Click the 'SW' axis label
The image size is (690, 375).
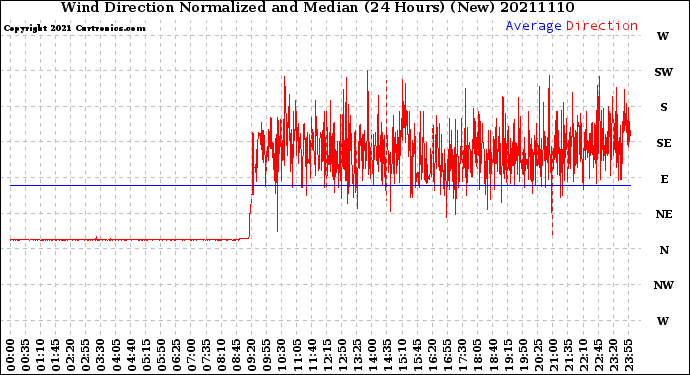(664, 72)
